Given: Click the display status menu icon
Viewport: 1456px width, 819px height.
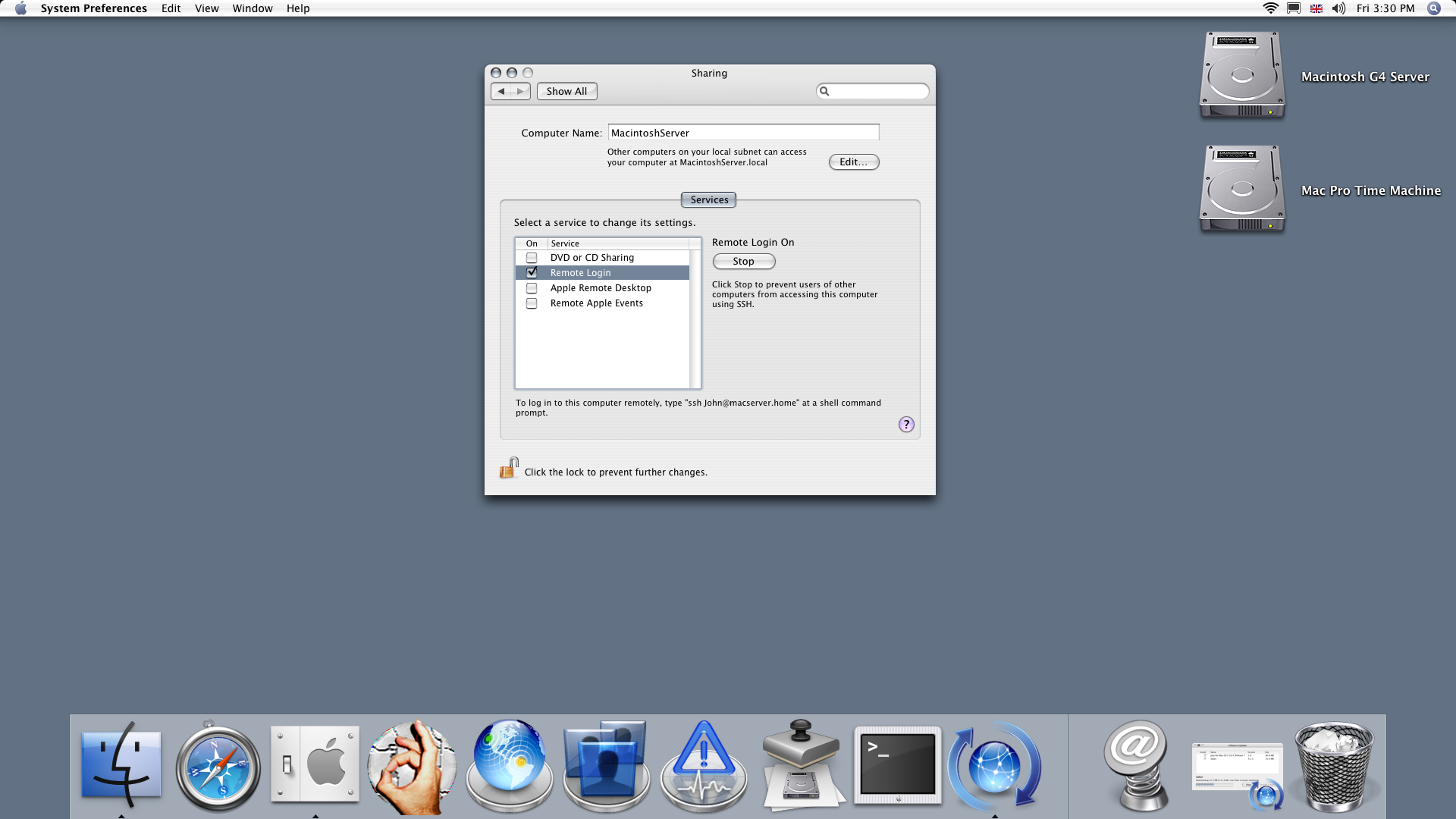Looking at the screenshot, I should [1294, 8].
